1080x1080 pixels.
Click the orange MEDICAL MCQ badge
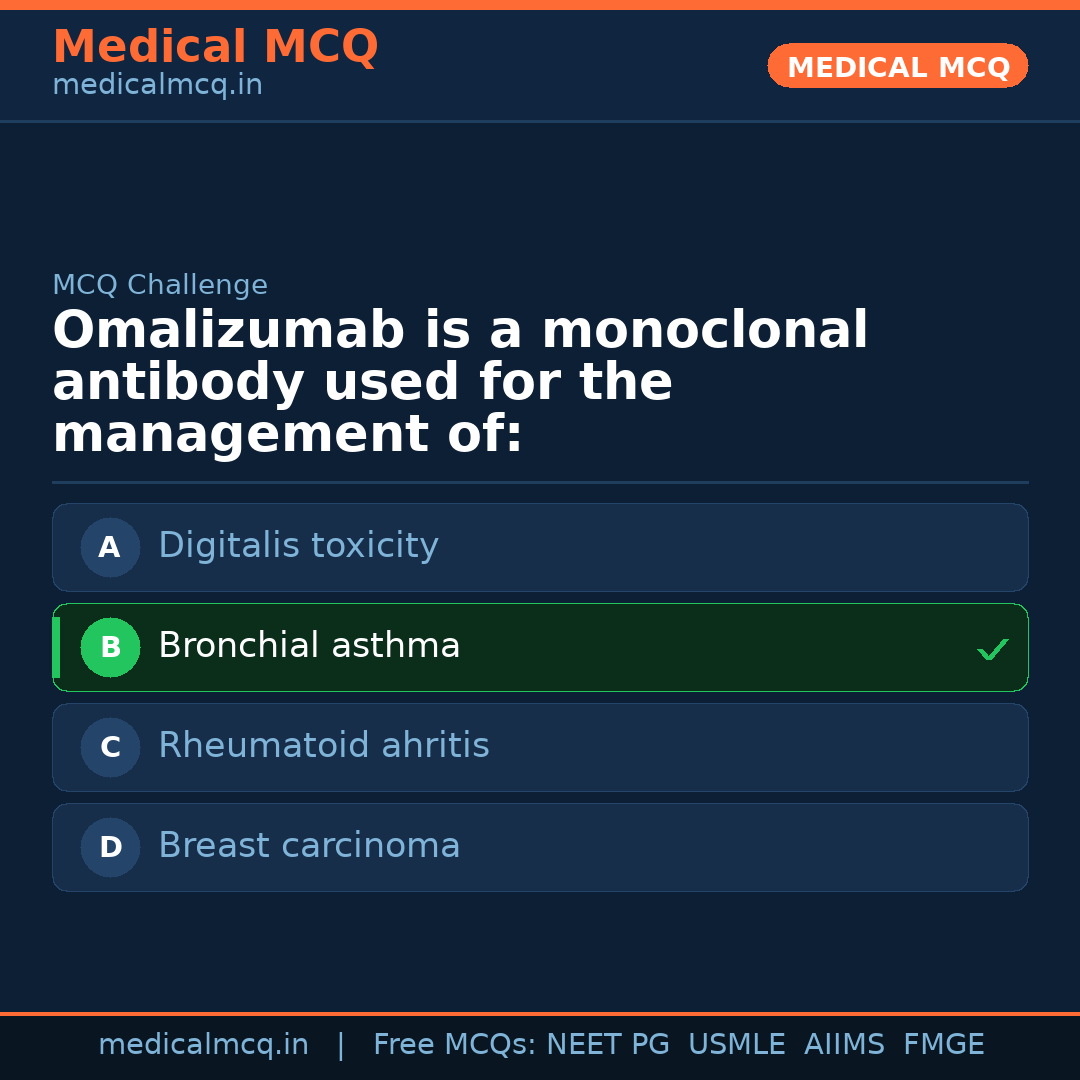[897, 67]
